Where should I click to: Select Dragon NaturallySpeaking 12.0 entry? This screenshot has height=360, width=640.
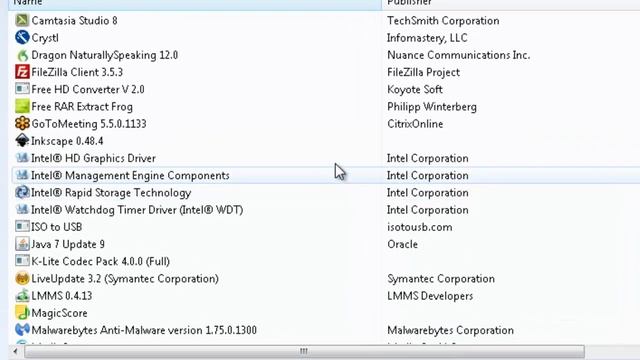[x=104, y=55]
